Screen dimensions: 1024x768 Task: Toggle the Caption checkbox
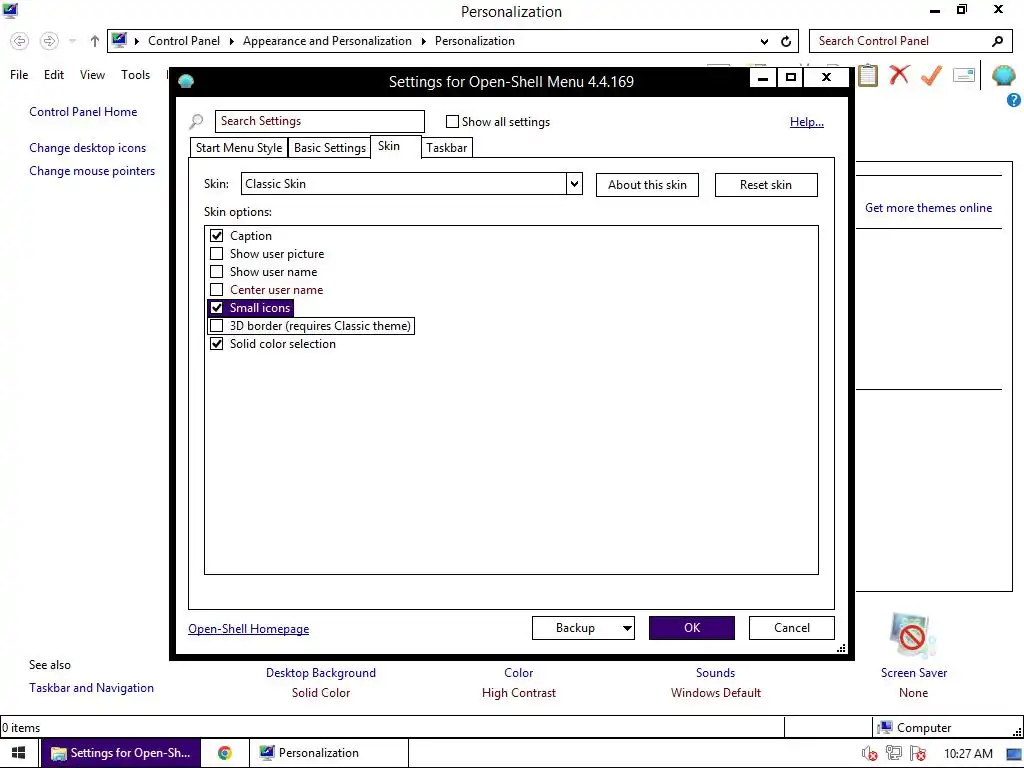coord(217,236)
